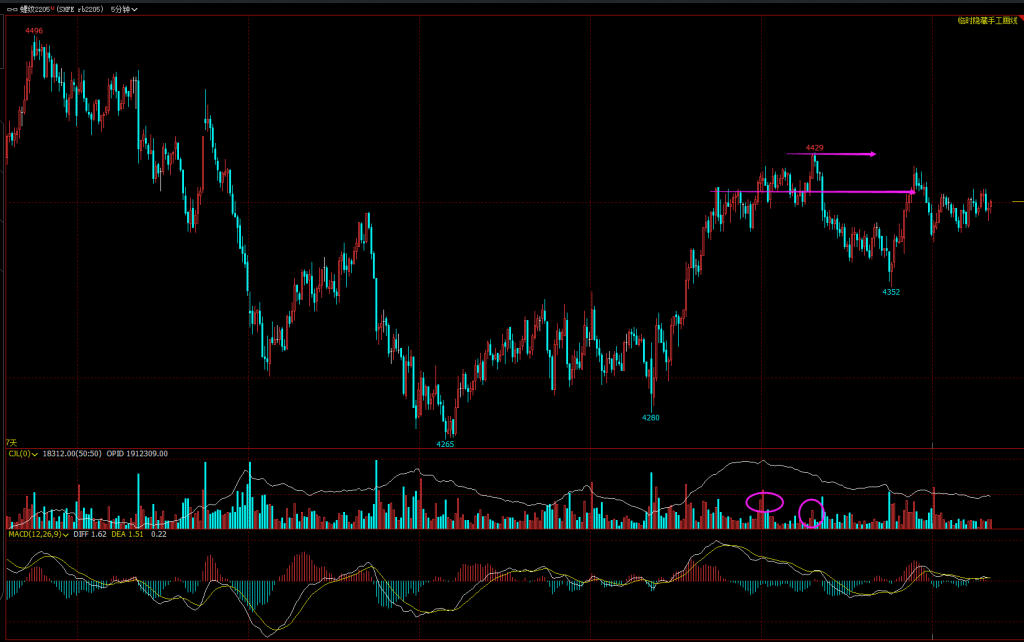Click the 4265 low price label
1024x642 pixels.
[x=445, y=443]
